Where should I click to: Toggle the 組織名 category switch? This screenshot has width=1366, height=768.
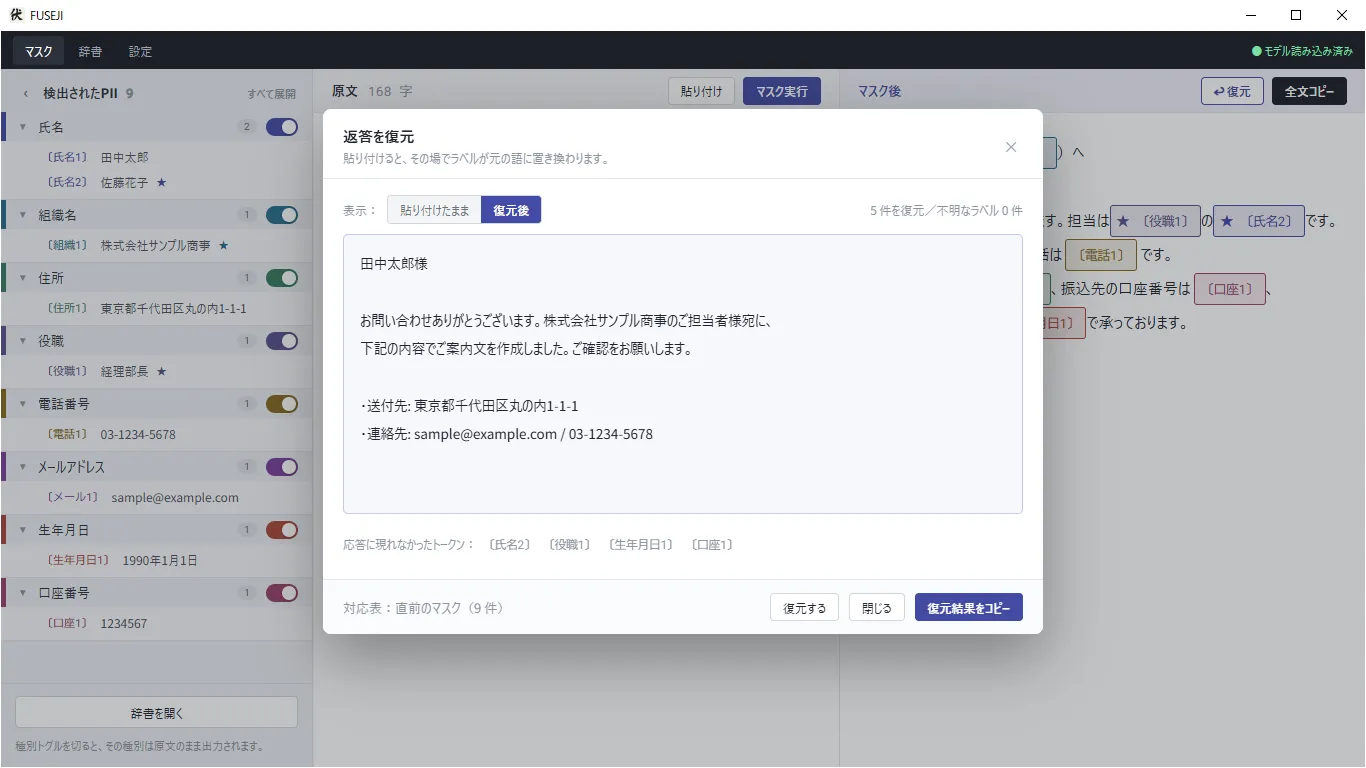tap(282, 215)
